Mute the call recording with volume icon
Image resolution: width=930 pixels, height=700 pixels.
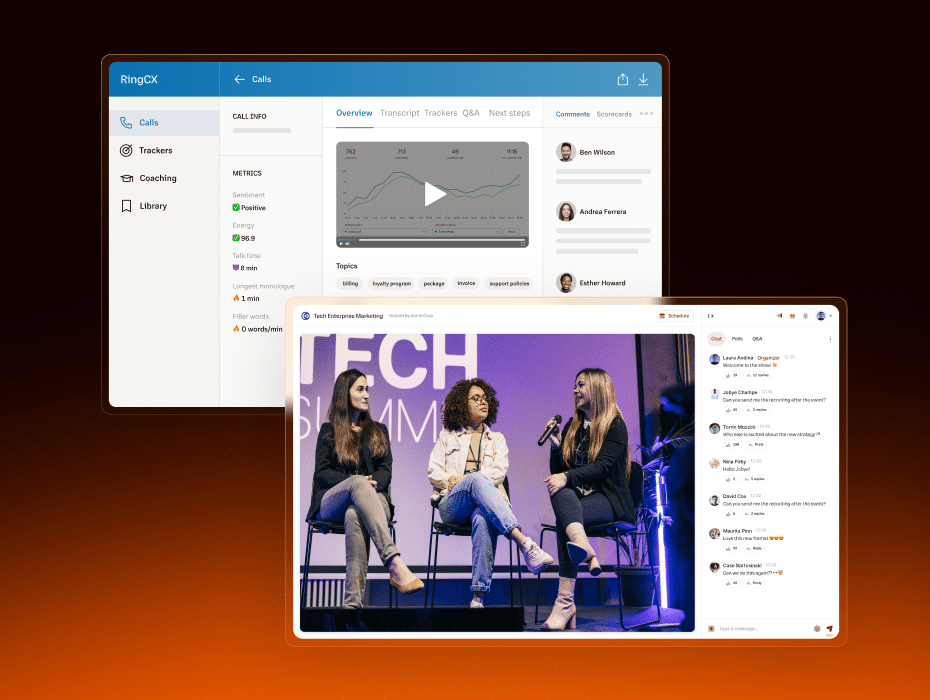tap(349, 243)
